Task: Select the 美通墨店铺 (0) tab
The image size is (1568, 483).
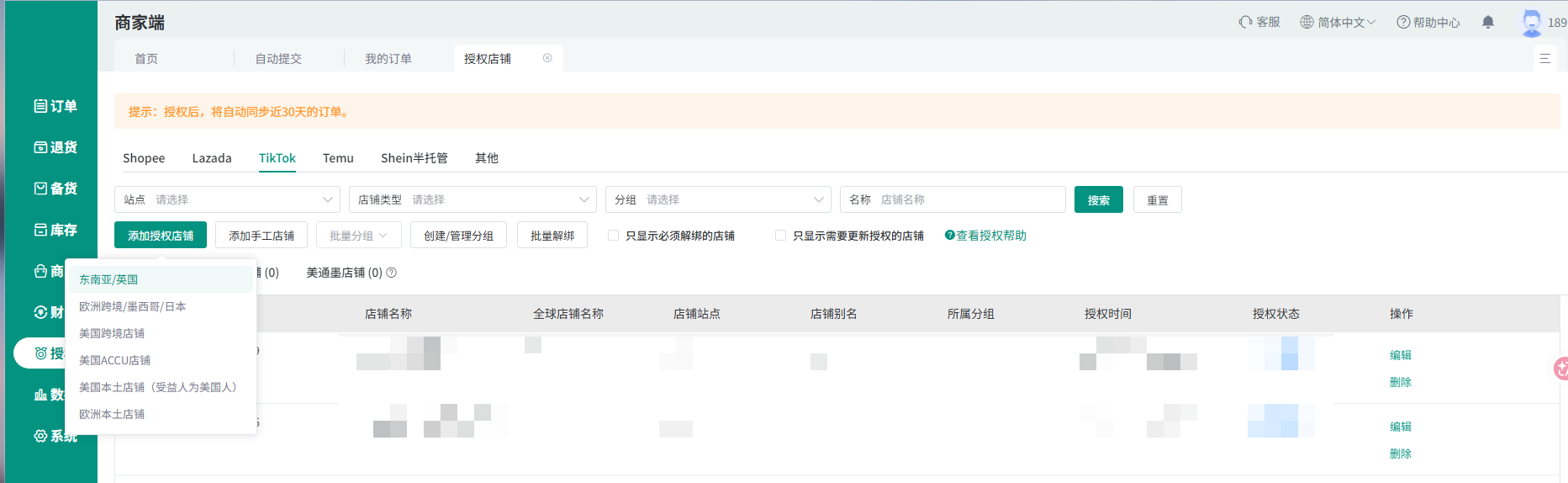Action: pyautogui.click(x=345, y=273)
